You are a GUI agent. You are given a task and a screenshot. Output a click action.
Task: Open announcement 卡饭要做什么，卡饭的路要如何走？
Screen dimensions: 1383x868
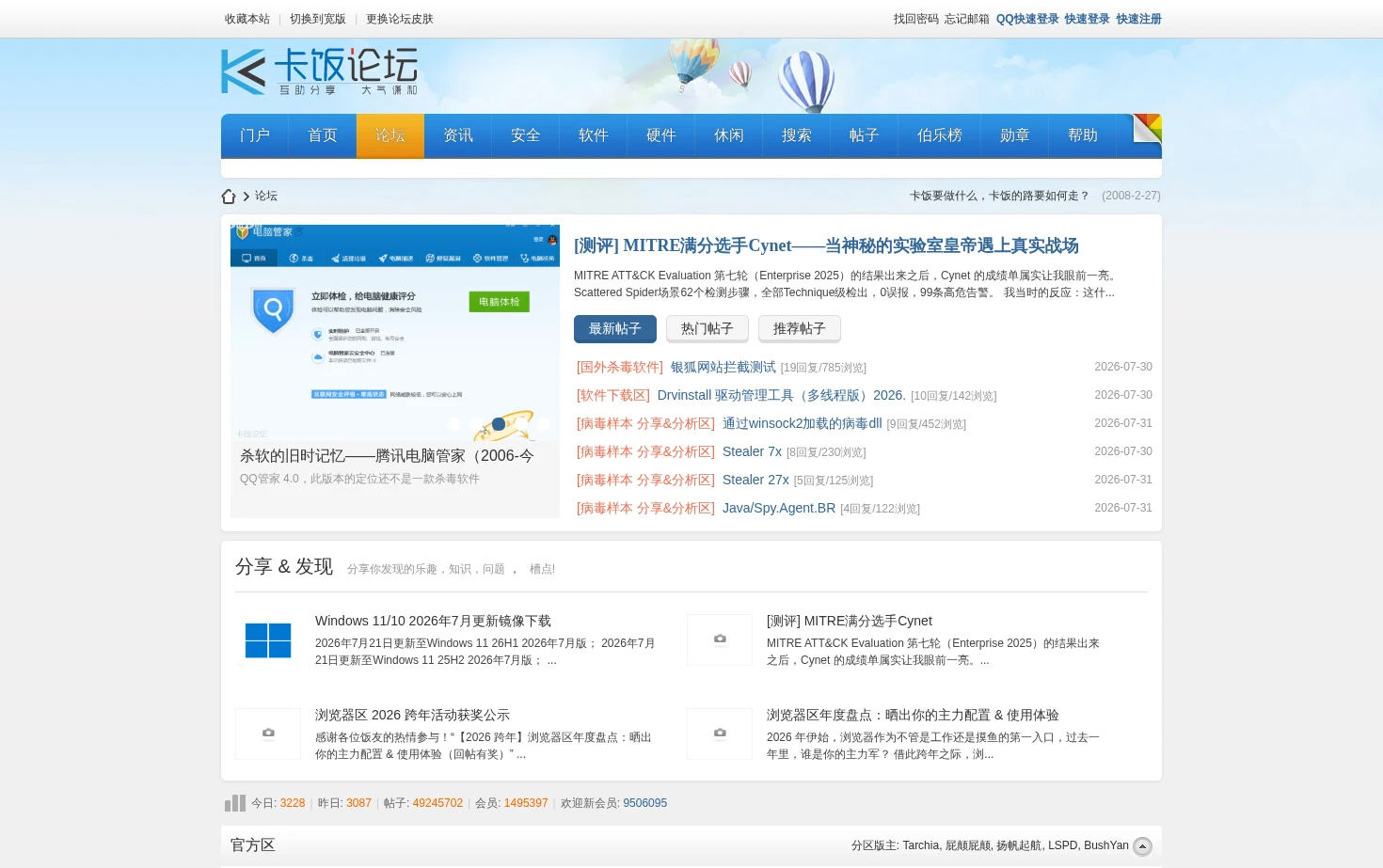click(x=999, y=196)
